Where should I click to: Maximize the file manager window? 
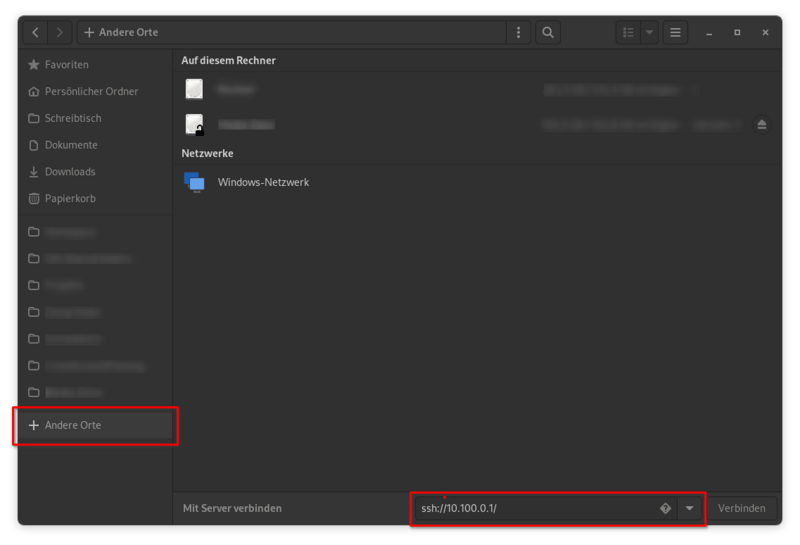[737, 33]
